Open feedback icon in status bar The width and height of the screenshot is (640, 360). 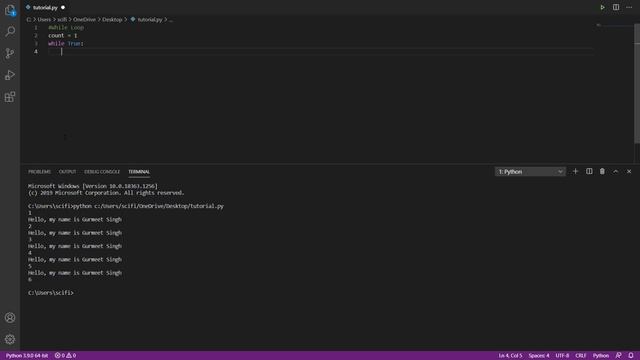tap(618, 356)
